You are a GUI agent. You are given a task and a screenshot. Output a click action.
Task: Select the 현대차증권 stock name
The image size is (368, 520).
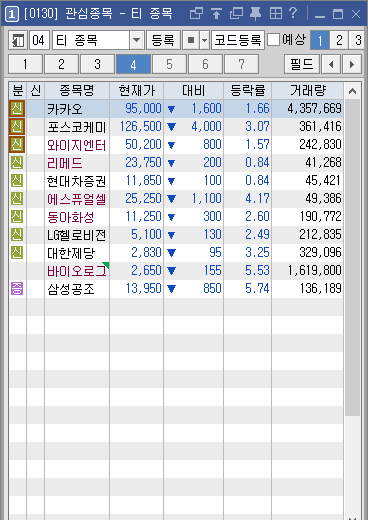point(76,181)
